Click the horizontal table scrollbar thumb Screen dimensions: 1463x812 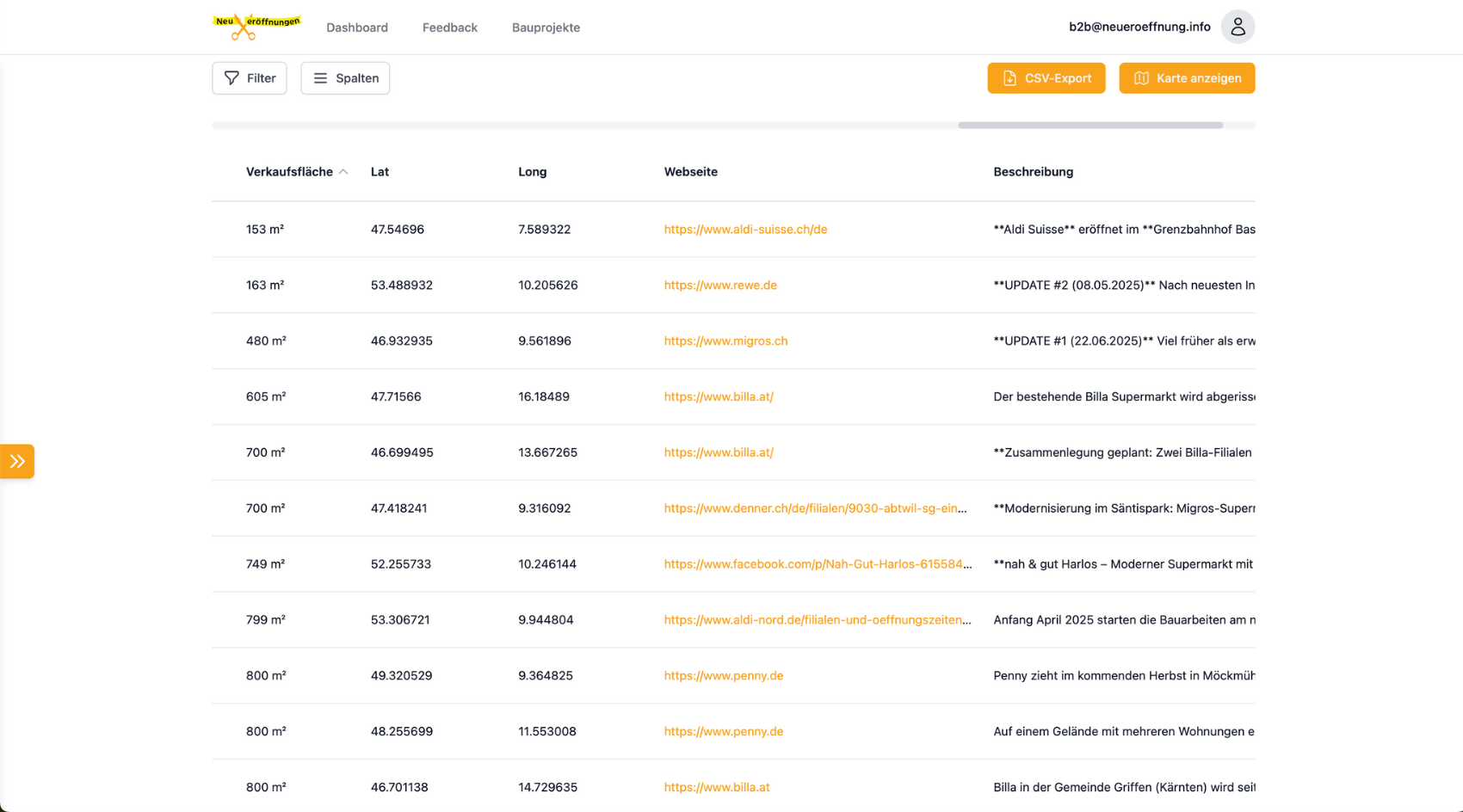(x=1090, y=126)
